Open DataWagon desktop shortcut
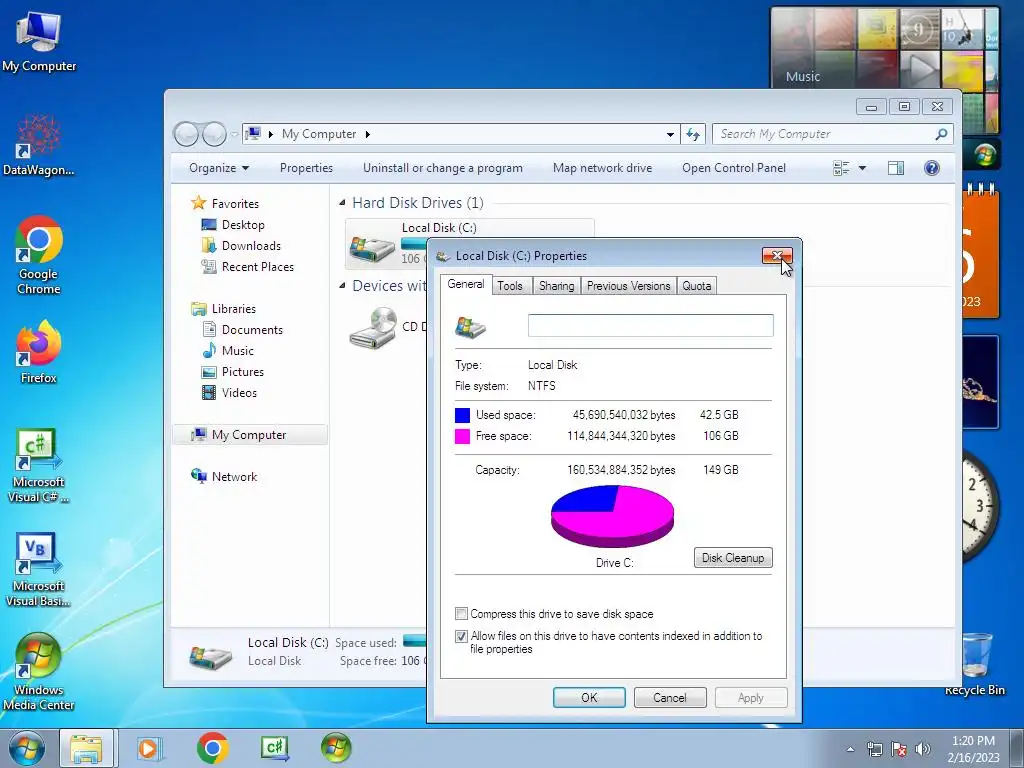 point(39,145)
